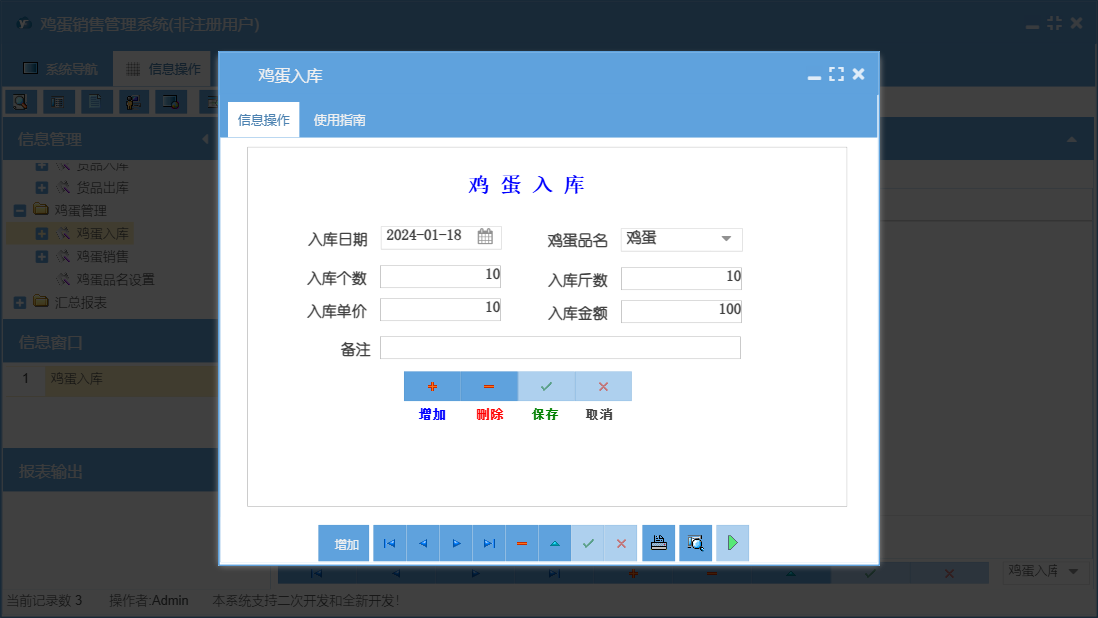
Task: Expand the 汇总报表 folder in the tree
Action: [x=22, y=302]
